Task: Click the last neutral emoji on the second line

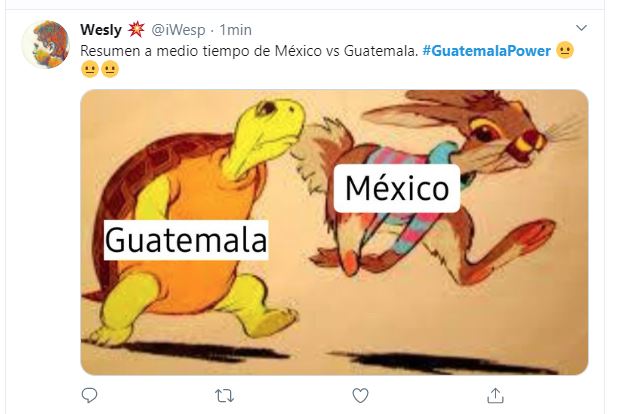Action: (x=110, y=69)
